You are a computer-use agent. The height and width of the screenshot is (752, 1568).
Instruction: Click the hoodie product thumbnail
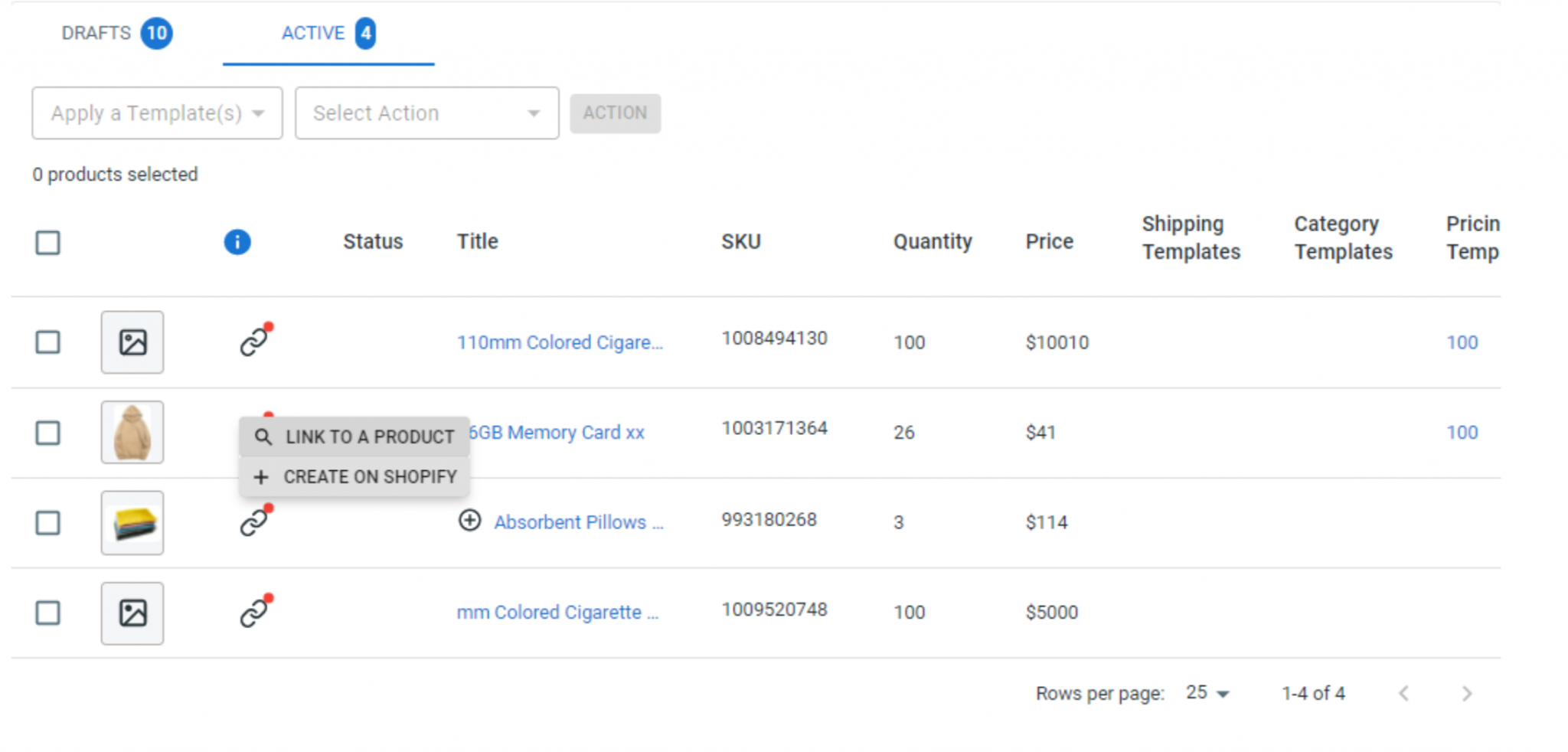click(x=132, y=433)
